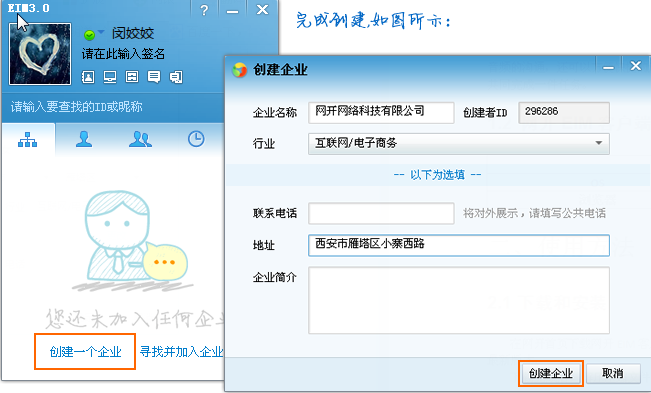This screenshot has width=651, height=393.
Task: Click the 创建者ID field showing 296286
Action: tap(564, 112)
